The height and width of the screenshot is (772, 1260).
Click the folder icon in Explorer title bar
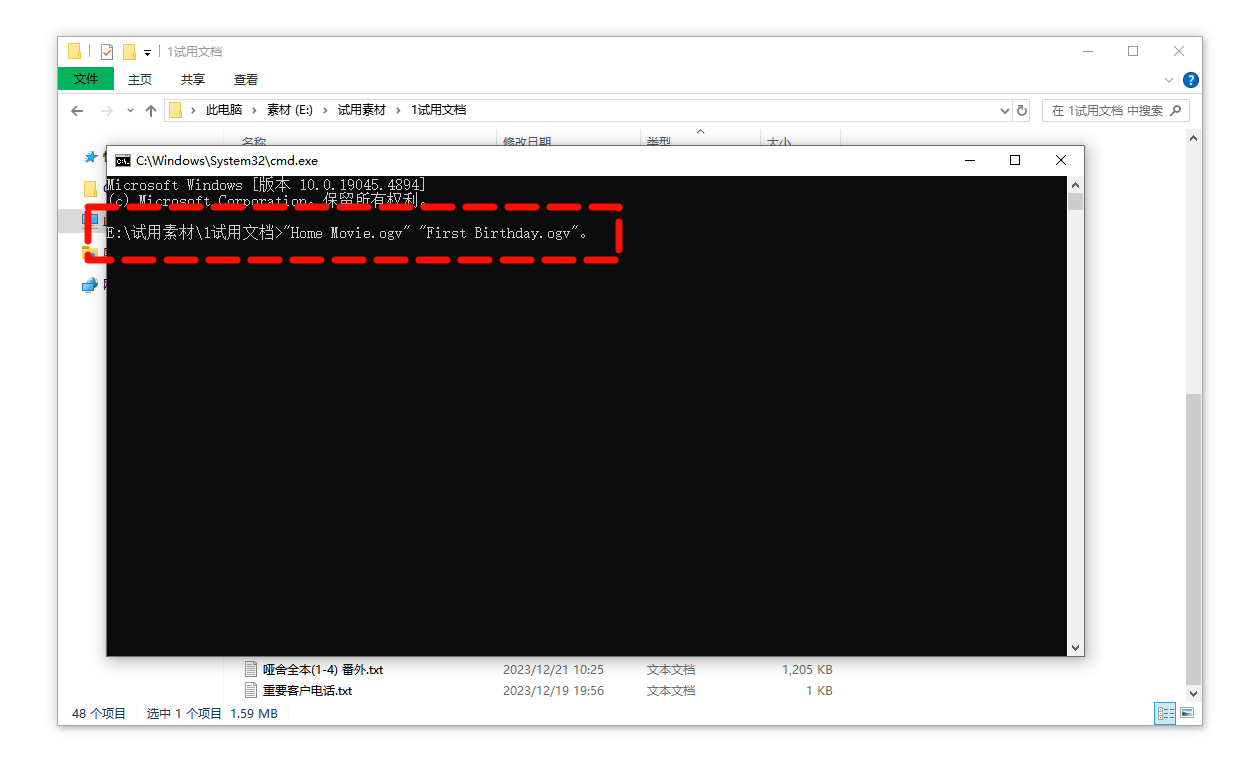pyautogui.click(x=75, y=52)
